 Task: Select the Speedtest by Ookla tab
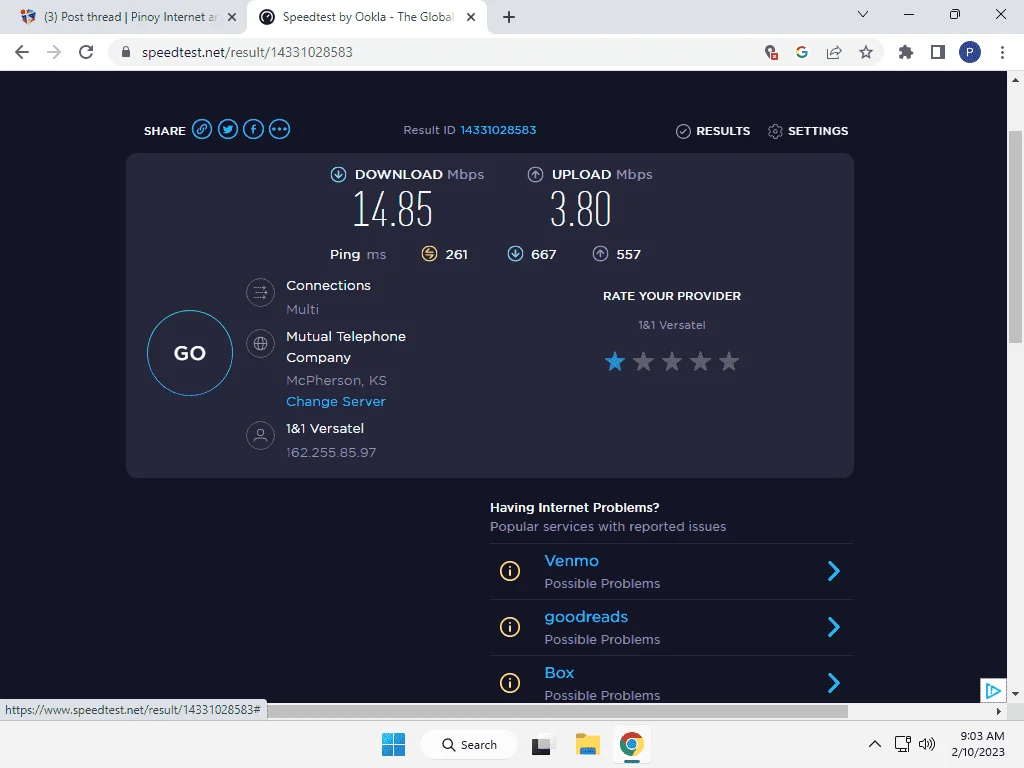click(368, 17)
